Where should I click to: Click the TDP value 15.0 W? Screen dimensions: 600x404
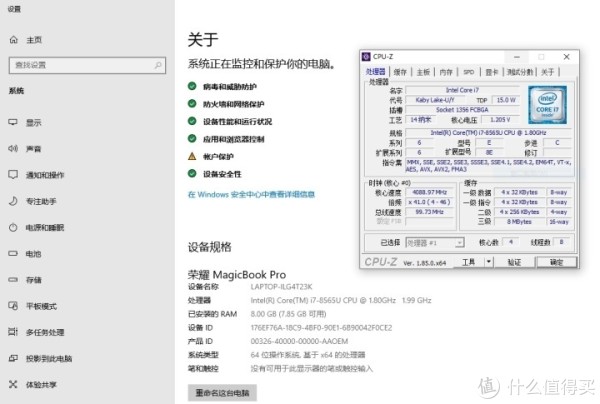tap(506, 100)
